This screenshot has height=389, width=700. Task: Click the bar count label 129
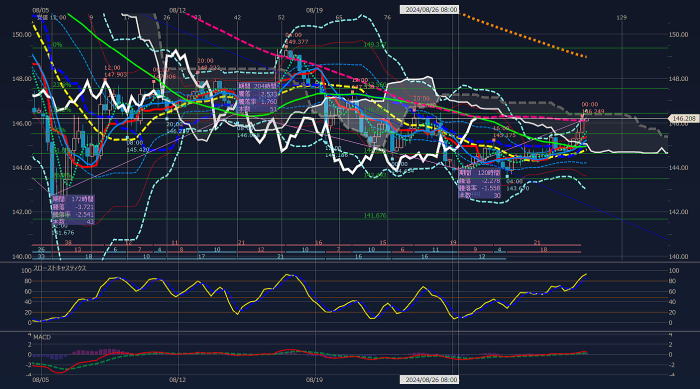point(621,17)
